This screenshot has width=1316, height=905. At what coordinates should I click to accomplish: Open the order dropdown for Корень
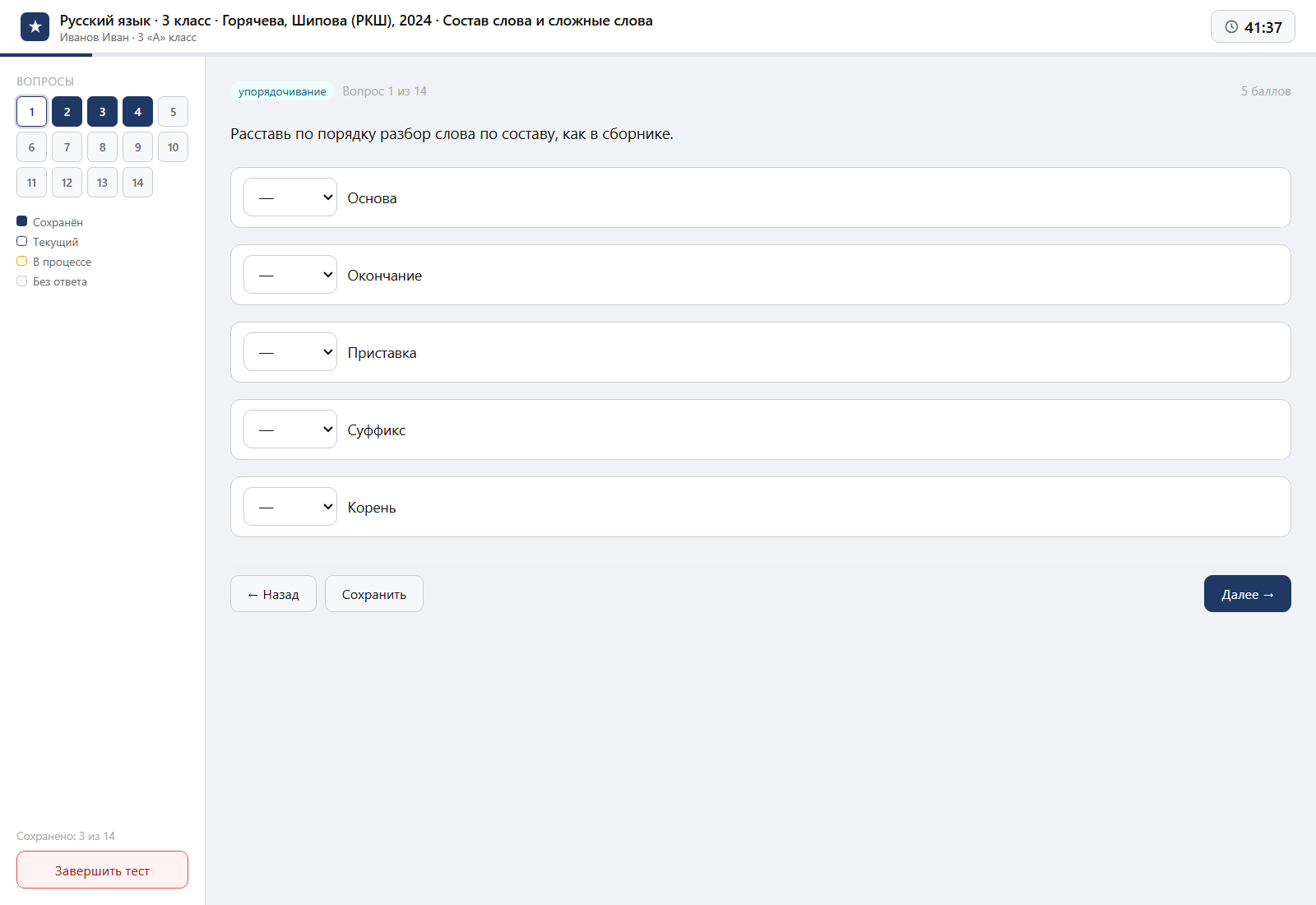click(x=290, y=507)
